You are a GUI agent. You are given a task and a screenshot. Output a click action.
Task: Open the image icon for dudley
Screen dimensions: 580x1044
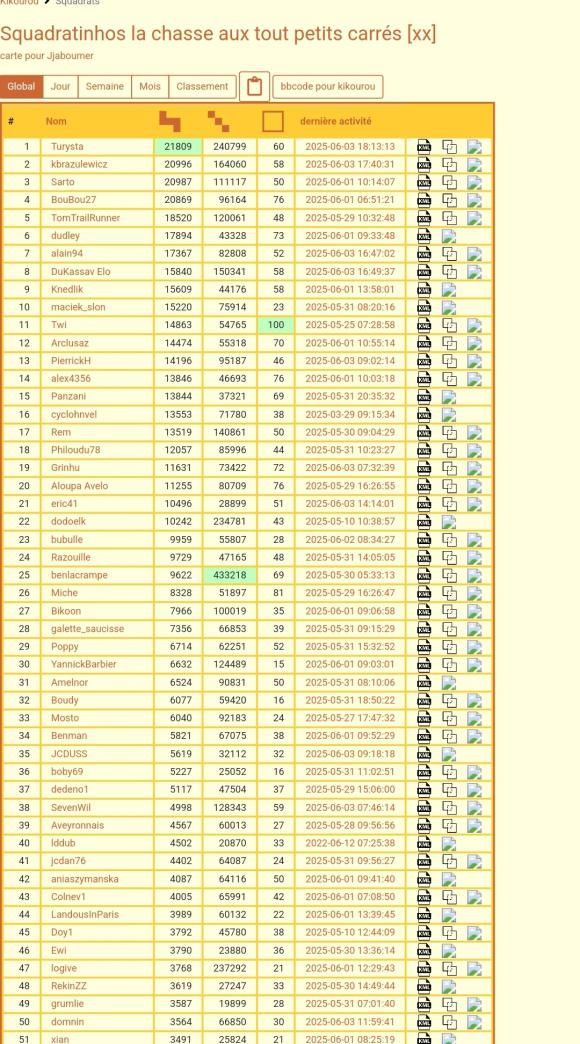coord(449,236)
